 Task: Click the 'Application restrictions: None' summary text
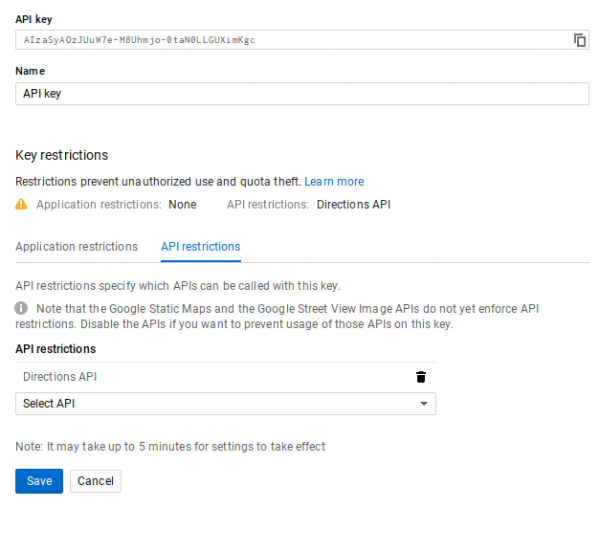click(116, 205)
